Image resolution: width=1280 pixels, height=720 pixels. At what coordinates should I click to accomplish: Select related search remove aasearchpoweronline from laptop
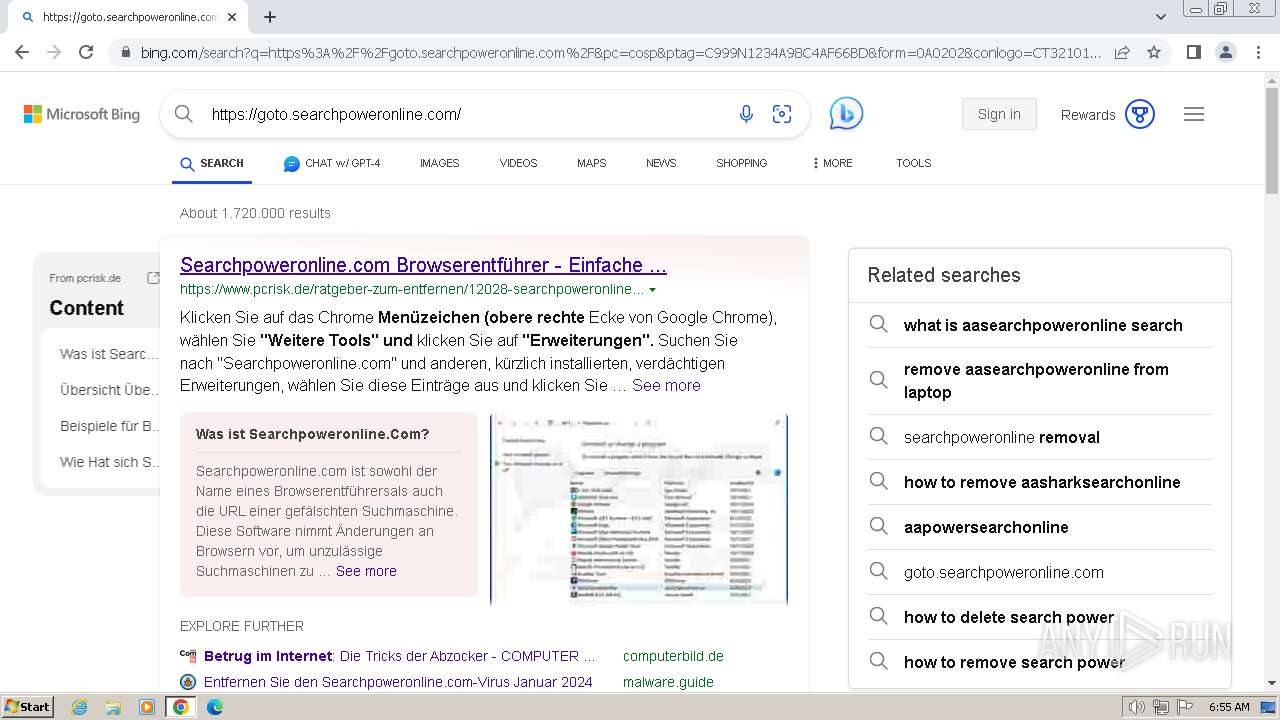pos(1040,381)
